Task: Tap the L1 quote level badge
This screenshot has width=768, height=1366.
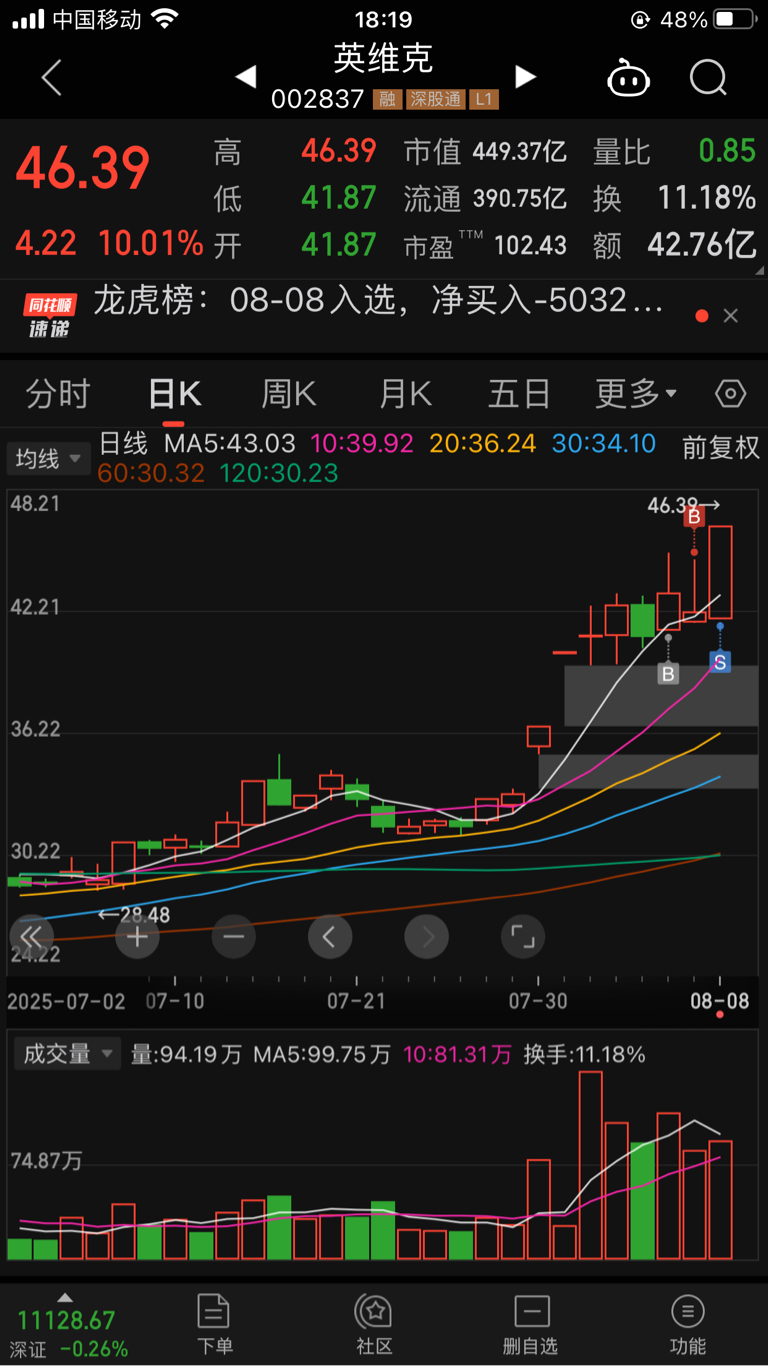Action: point(484,100)
